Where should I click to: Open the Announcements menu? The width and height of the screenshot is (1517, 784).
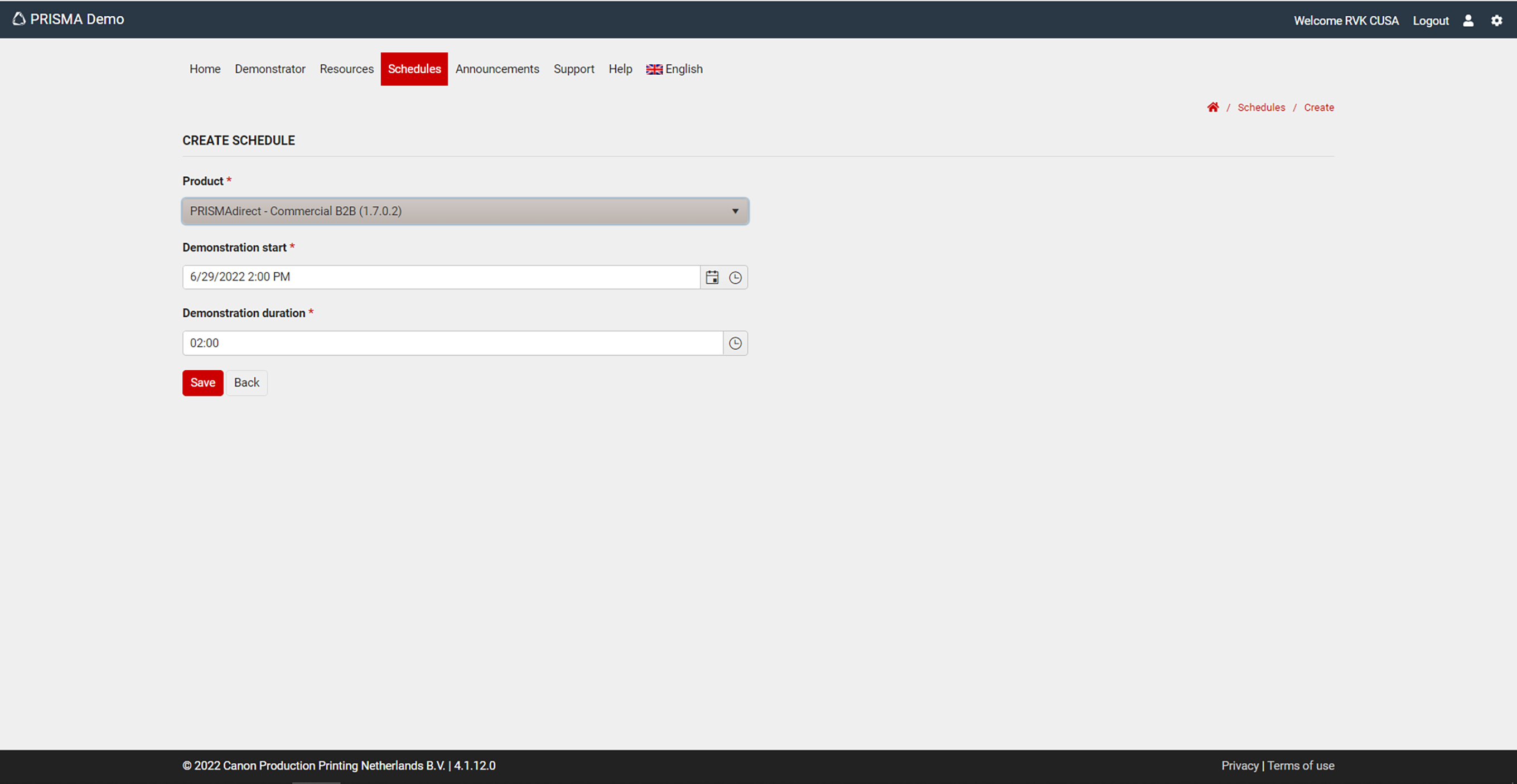[497, 69]
